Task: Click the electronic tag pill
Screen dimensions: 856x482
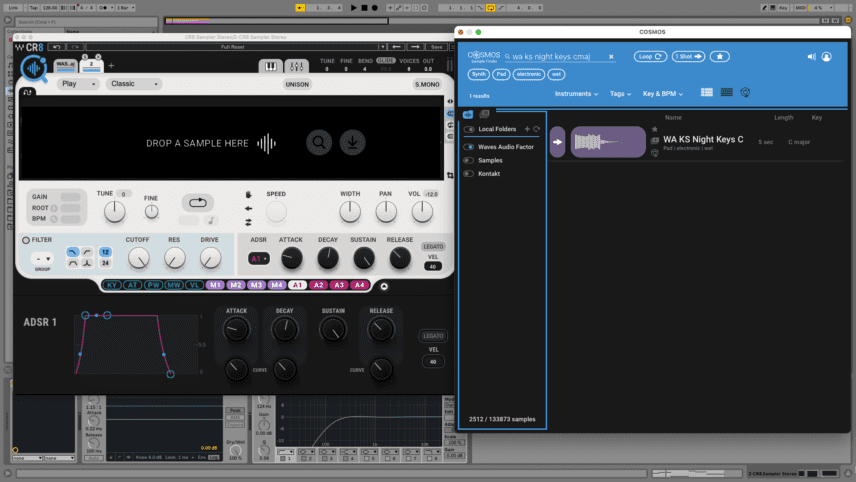Action: (528, 74)
